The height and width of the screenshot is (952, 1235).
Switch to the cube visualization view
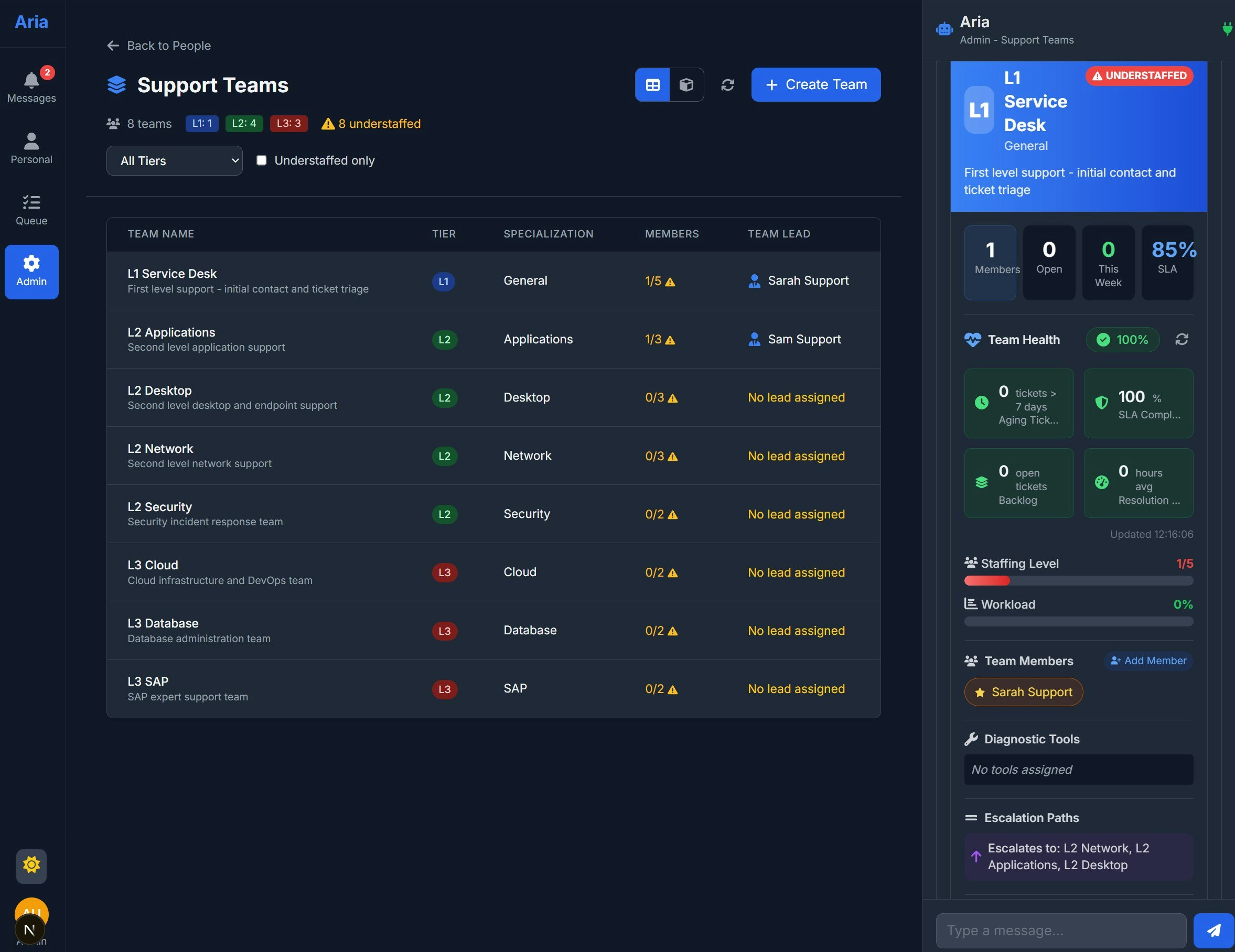click(686, 84)
